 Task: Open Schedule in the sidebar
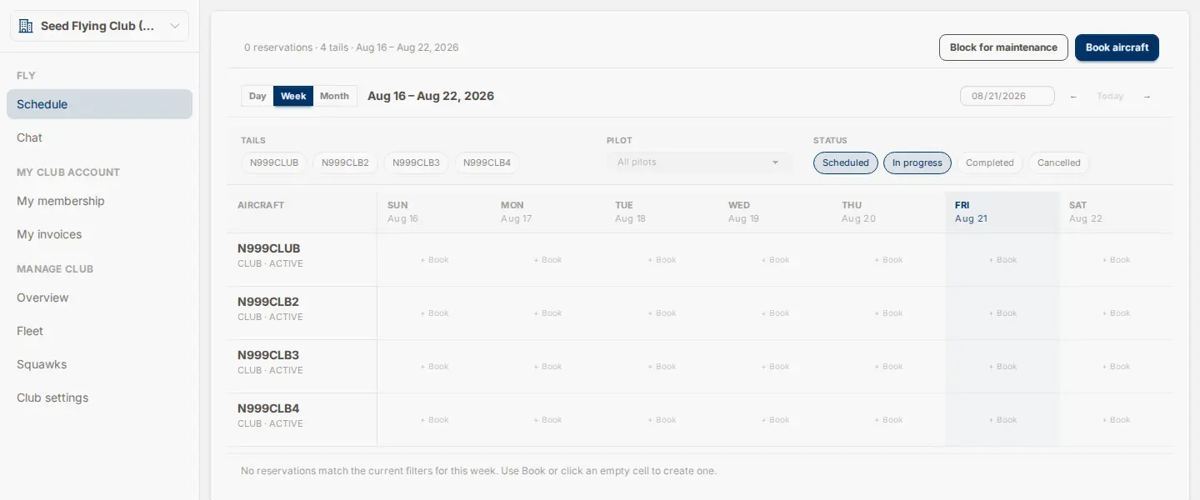tap(99, 104)
